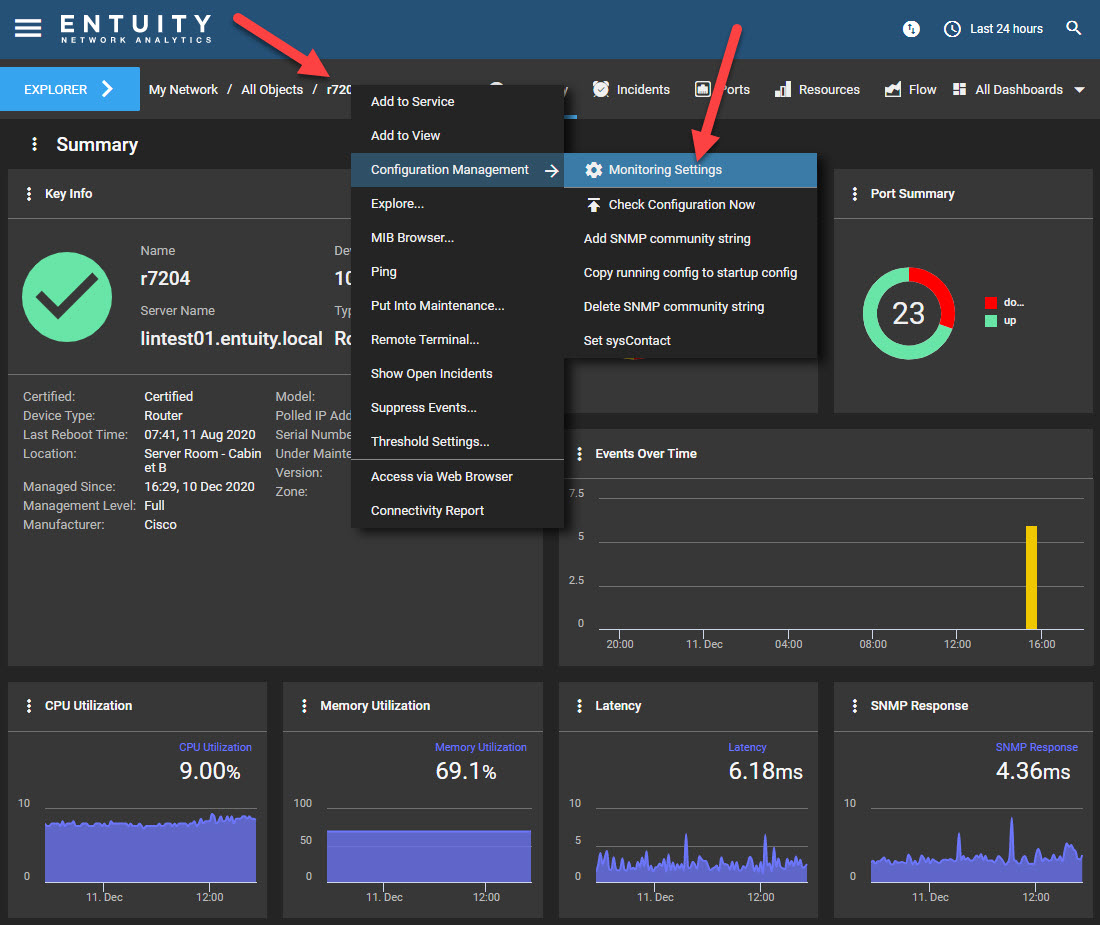The width and height of the screenshot is (1100, 925).
Task: Click the 9.00% CPU Utilization value
Action: point(210,771)
